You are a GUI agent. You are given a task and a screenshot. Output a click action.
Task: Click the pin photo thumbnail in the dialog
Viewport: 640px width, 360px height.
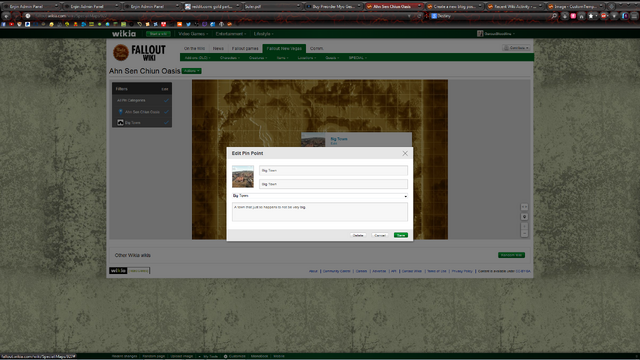coord(243,177)
